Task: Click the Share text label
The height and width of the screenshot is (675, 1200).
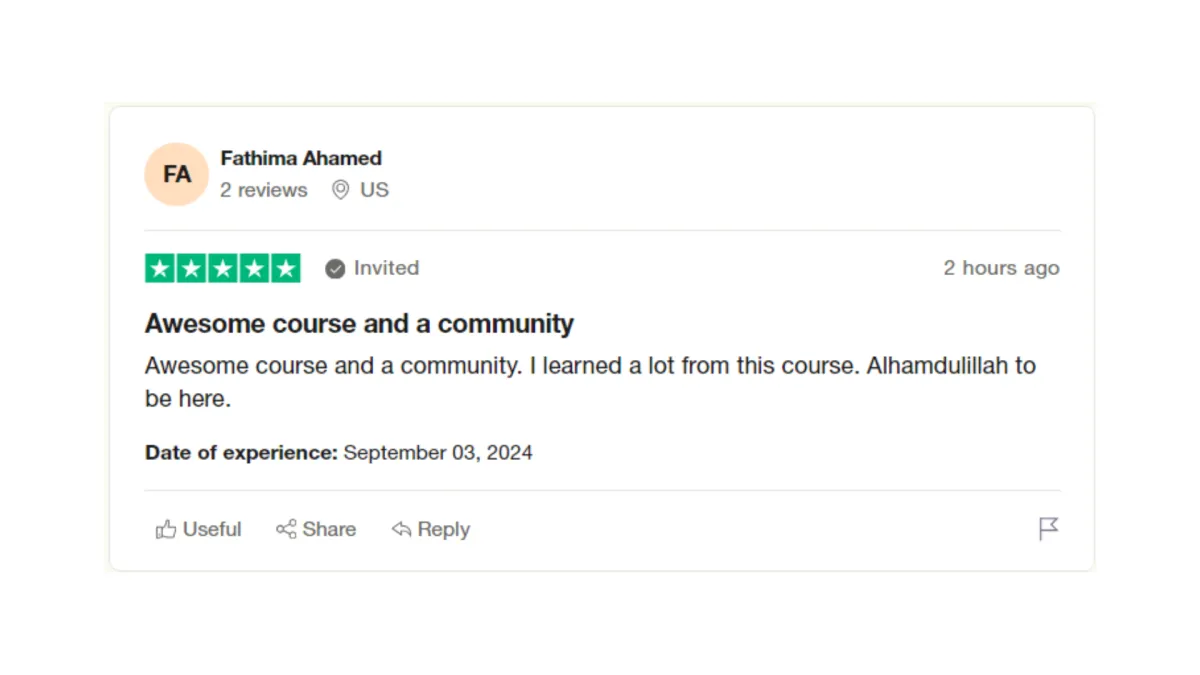Action: [x=329, y=529]
